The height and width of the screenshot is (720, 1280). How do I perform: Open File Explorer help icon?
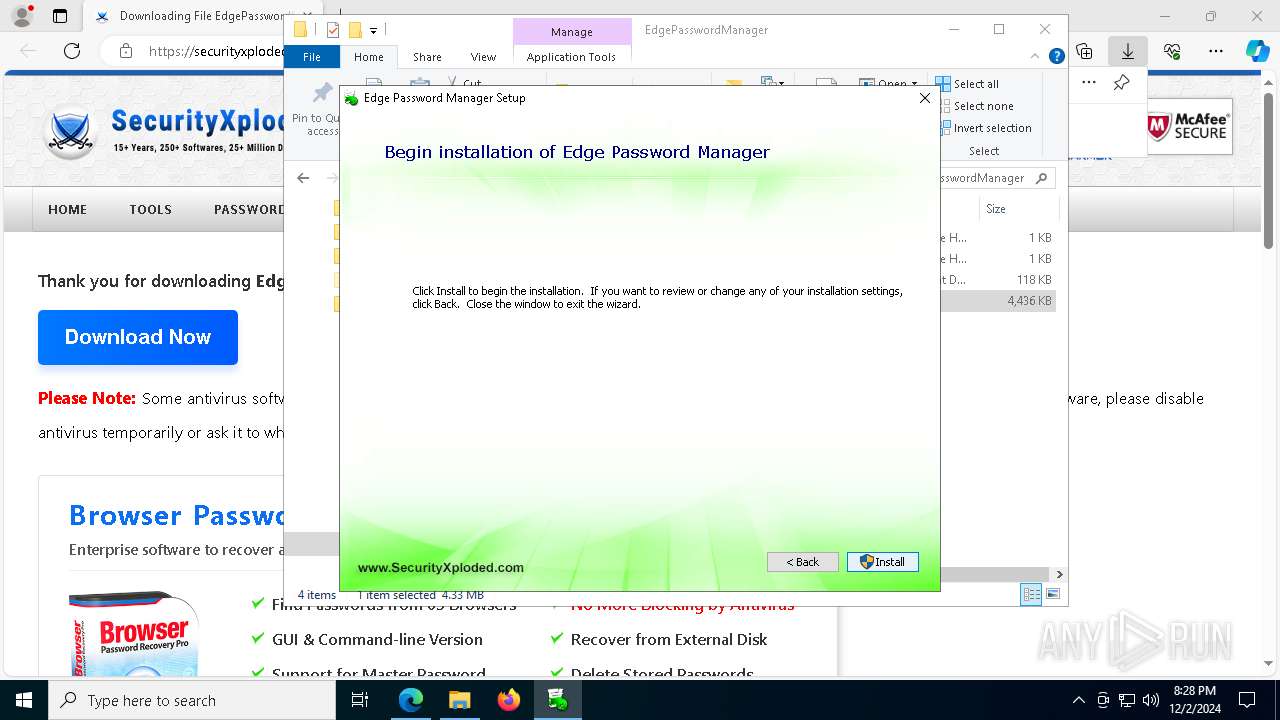(1056, 57)
